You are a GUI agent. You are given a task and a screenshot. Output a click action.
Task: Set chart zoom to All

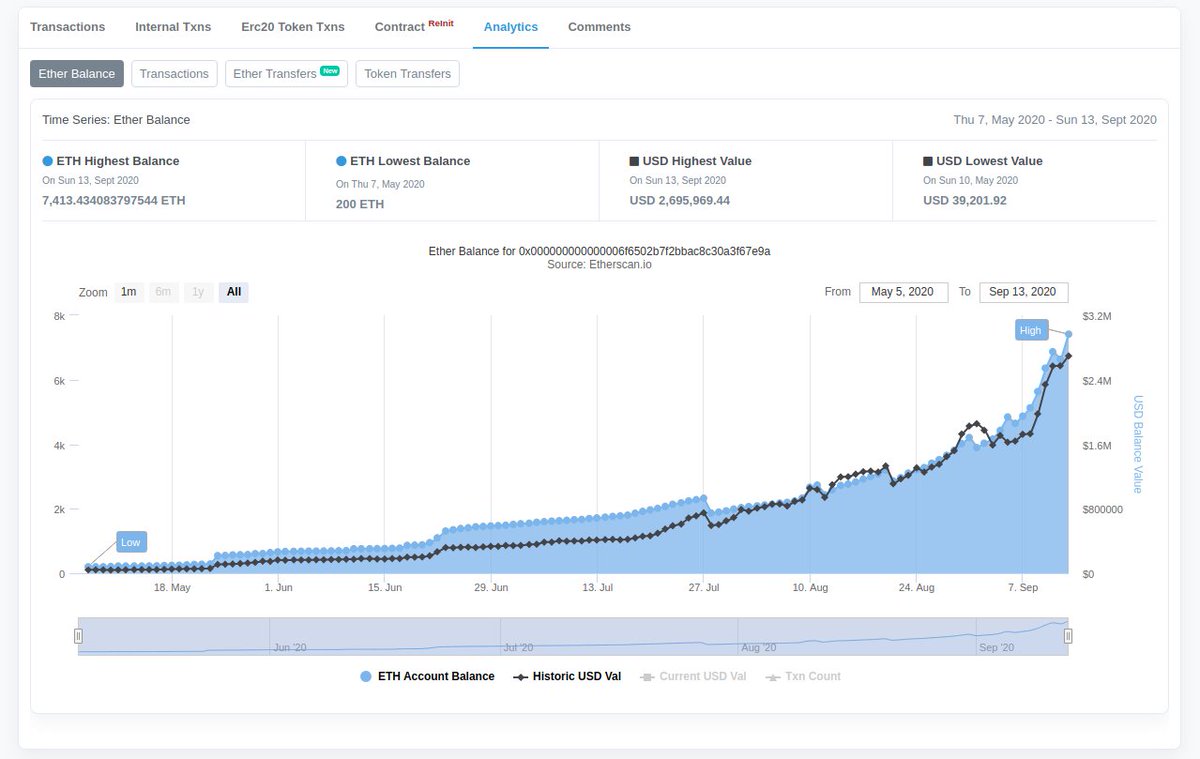tap(234, 292)
